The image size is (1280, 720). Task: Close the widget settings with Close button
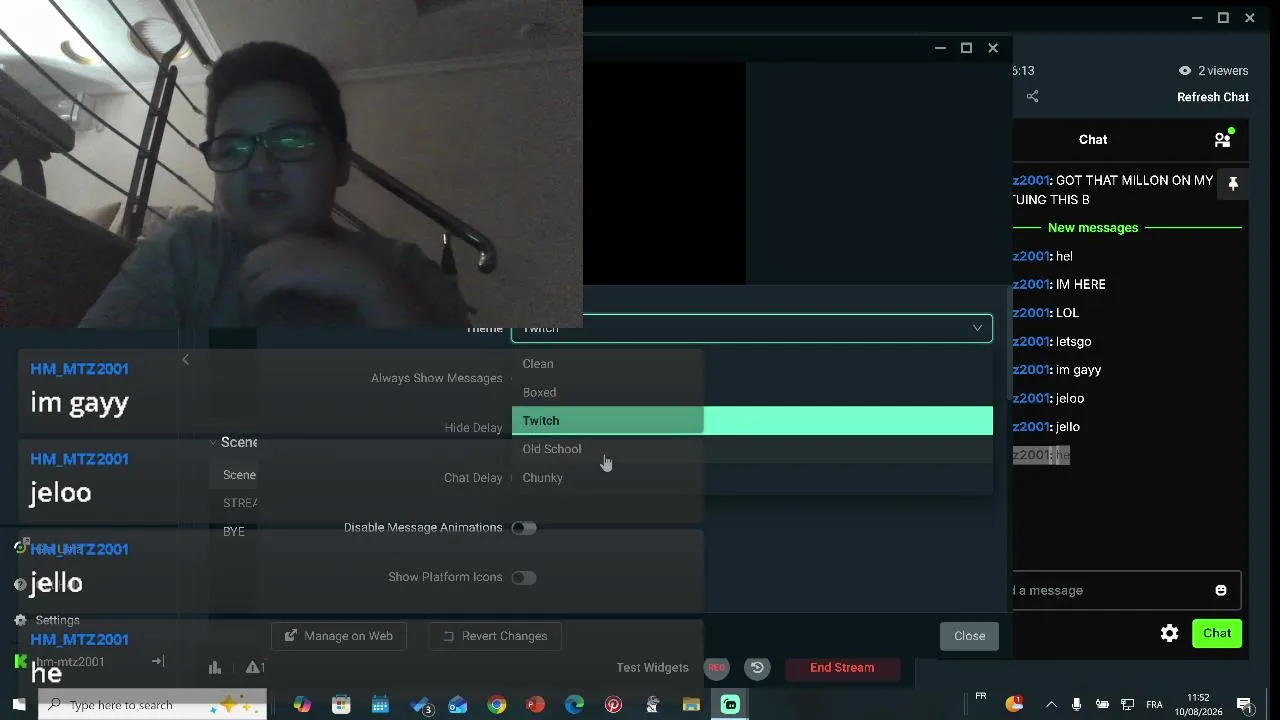tap(969, 636)
